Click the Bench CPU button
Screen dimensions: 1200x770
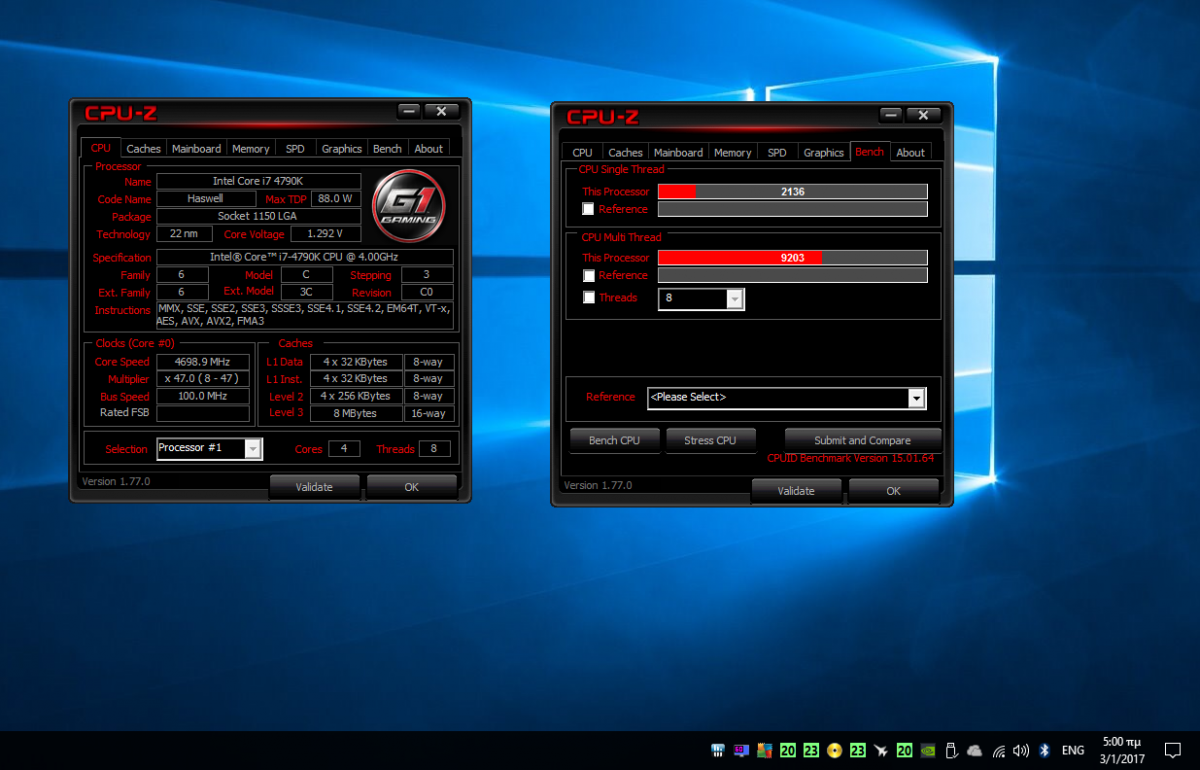coord(615,440)
